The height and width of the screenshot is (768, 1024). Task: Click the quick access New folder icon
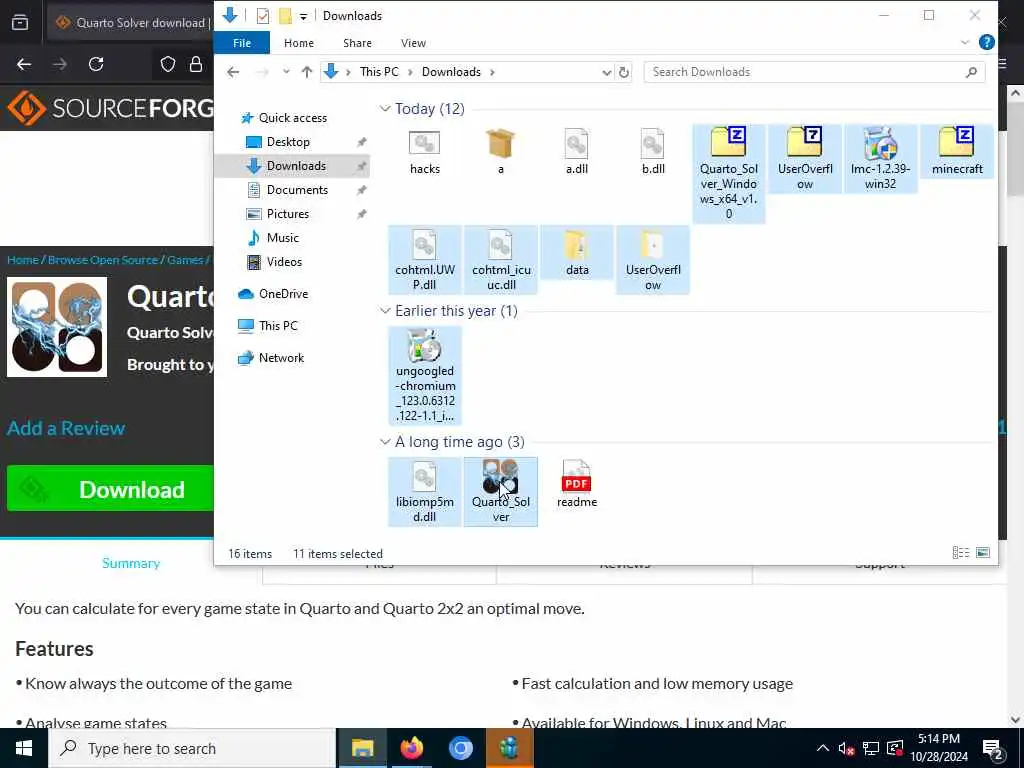point(285,16)
